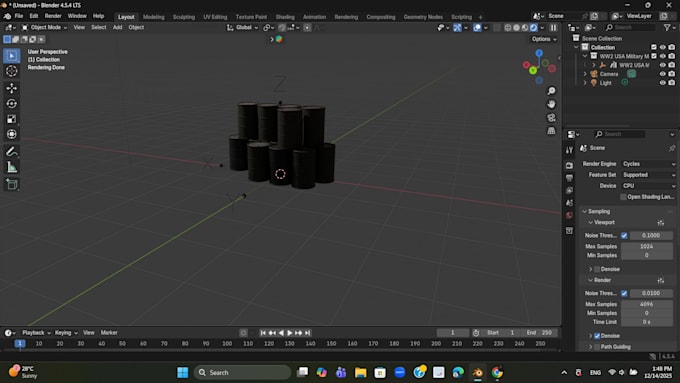
Task: Click viewport Max Samples field 1024
Action: (647, 246)
